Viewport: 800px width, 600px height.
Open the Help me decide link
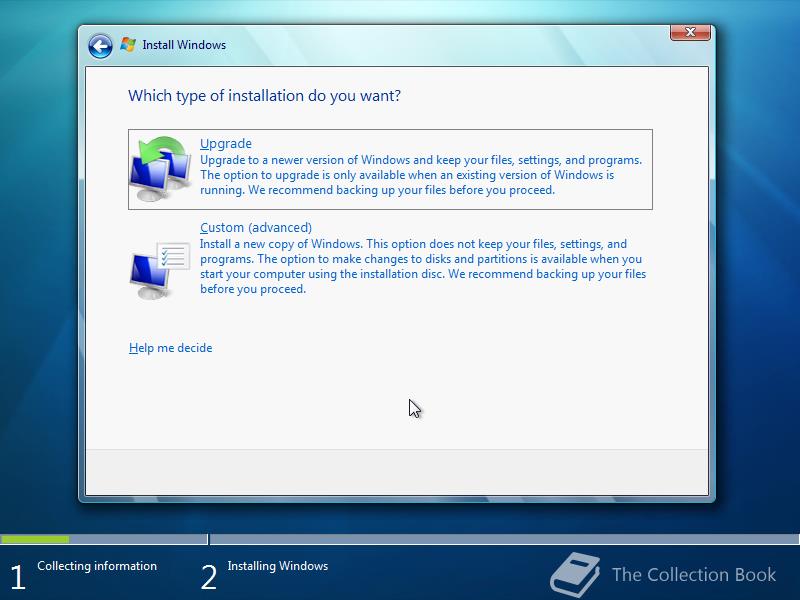[x=170, y=348]
